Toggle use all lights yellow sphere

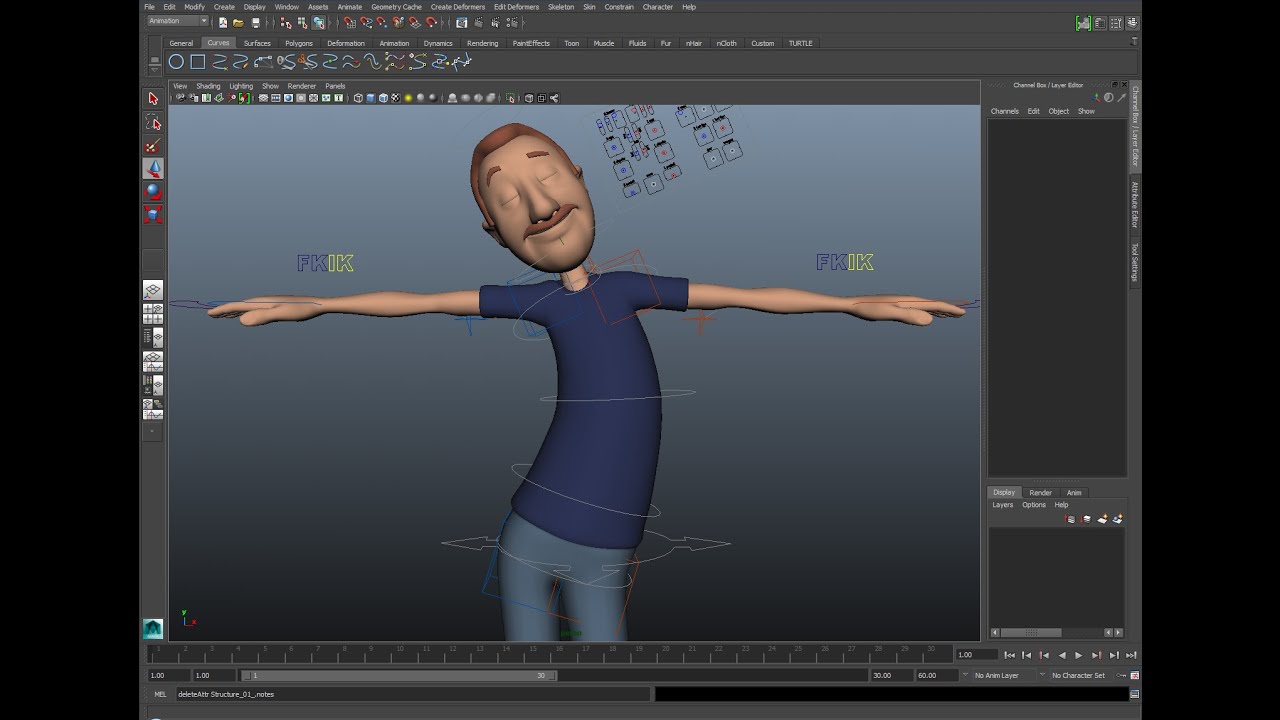point(408,98)
